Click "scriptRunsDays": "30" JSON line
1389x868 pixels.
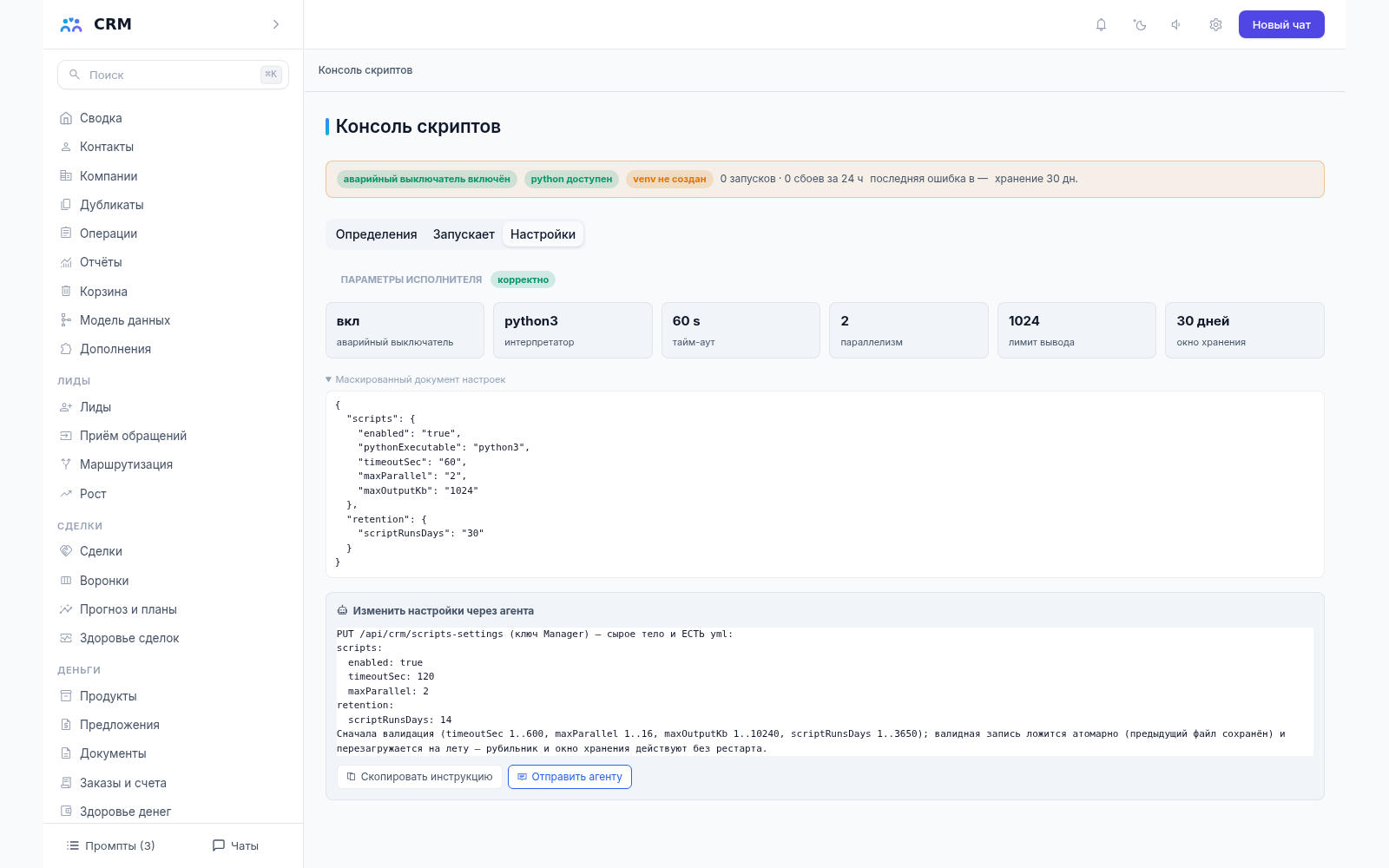point(421,534)
